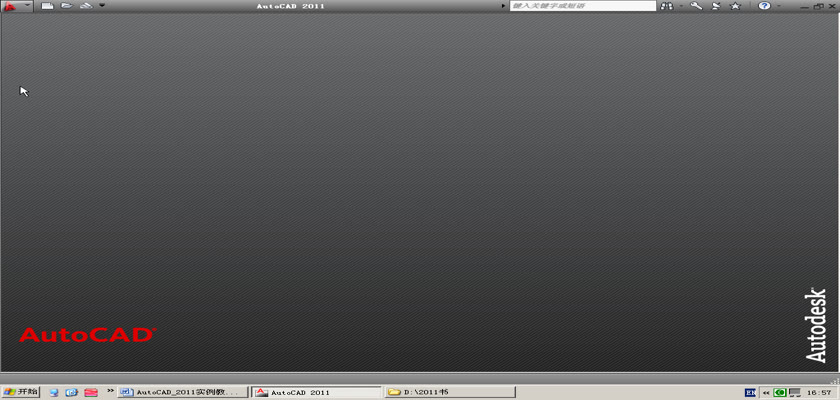The height and width of the screenshot is (400, 840).
Task: Expand the Quick Access Toolbar customize arrow
Action: point(102,6)
